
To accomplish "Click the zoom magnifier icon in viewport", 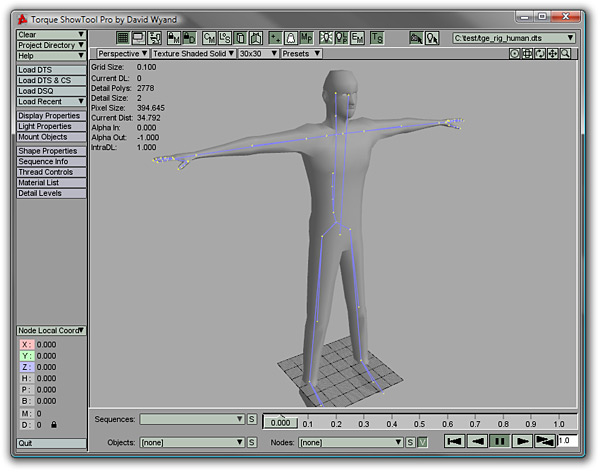I will coord(566,54).
